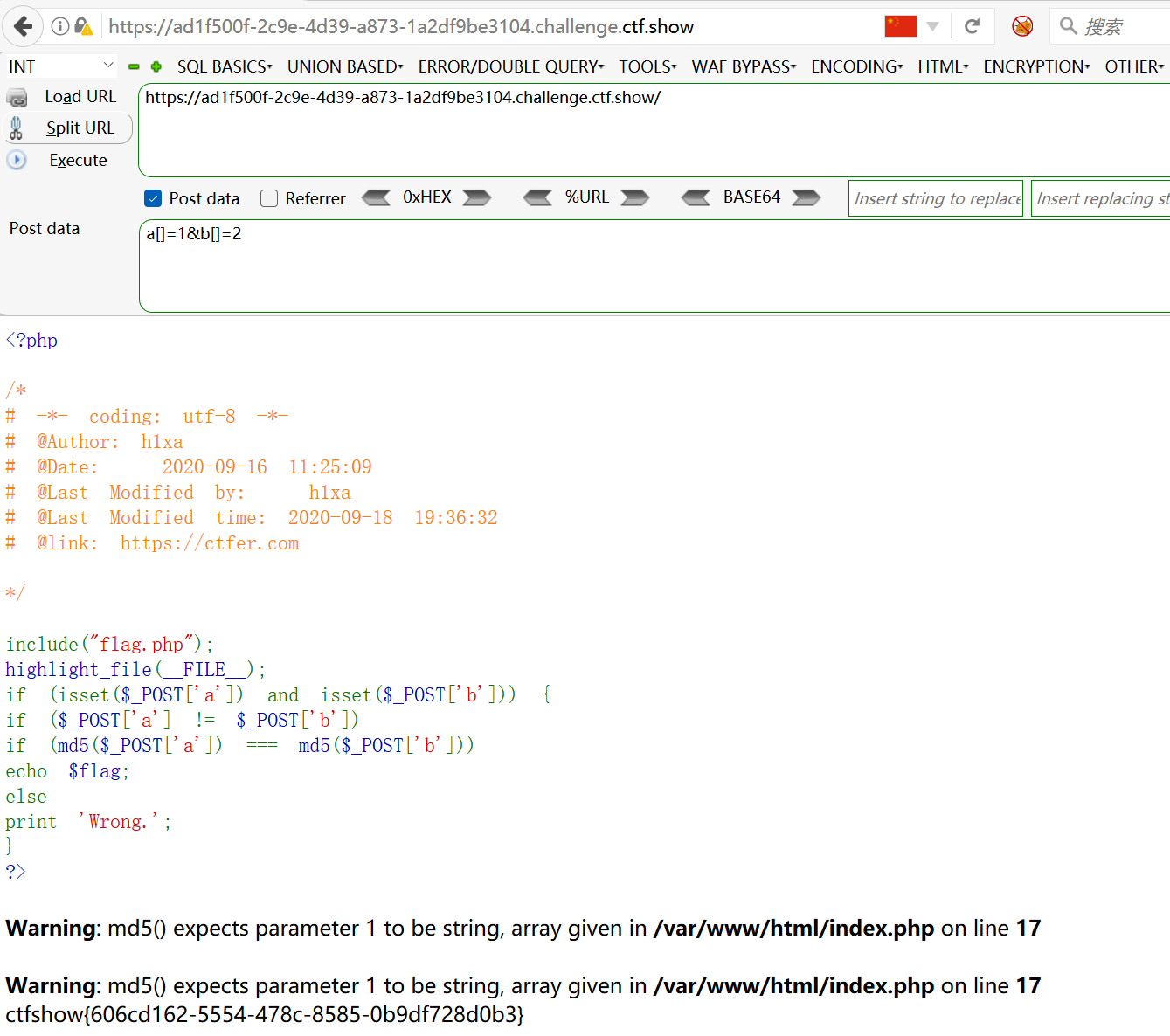Remove a field with the green minus icon
Viewport: 1170px width, 1036px height.
pos(134,66)
